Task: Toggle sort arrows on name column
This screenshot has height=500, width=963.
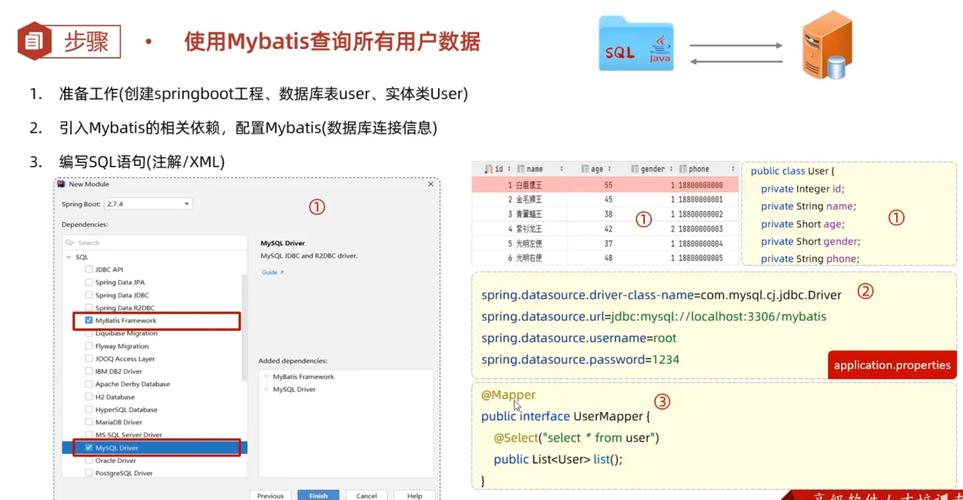Action: 561,168
